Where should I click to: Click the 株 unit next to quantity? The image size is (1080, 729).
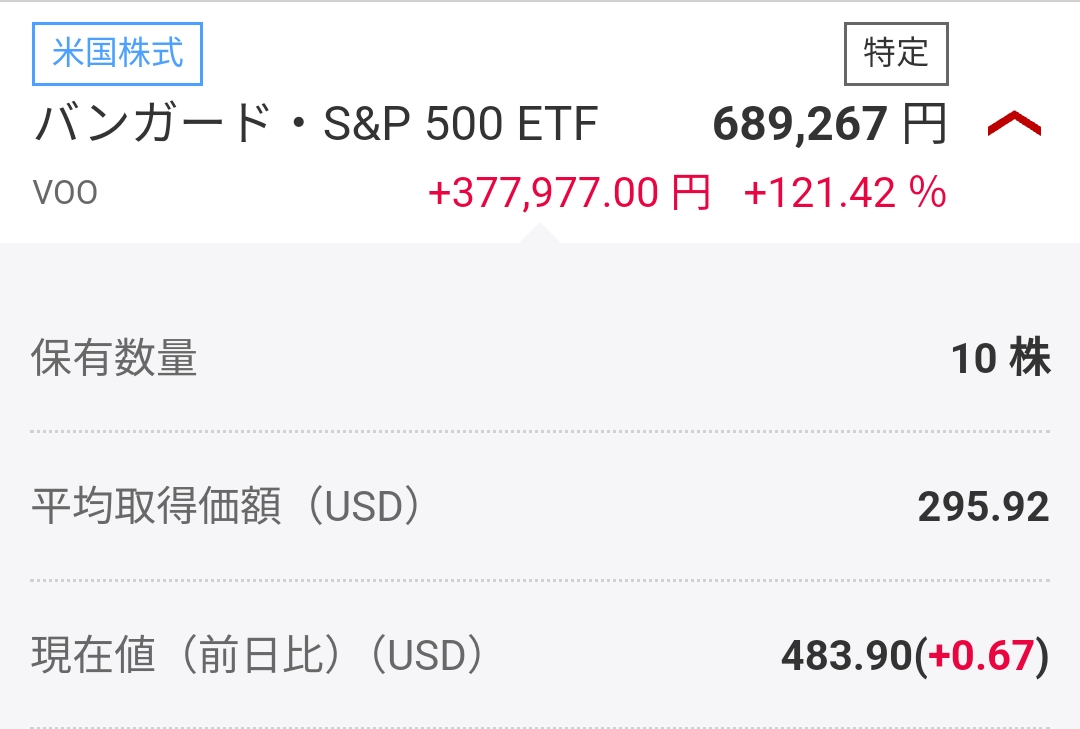click(1030, 358)
